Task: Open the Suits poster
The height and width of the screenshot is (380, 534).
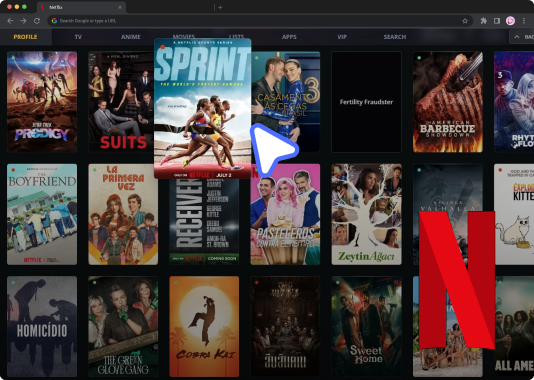Action: [x=121, y=102]
